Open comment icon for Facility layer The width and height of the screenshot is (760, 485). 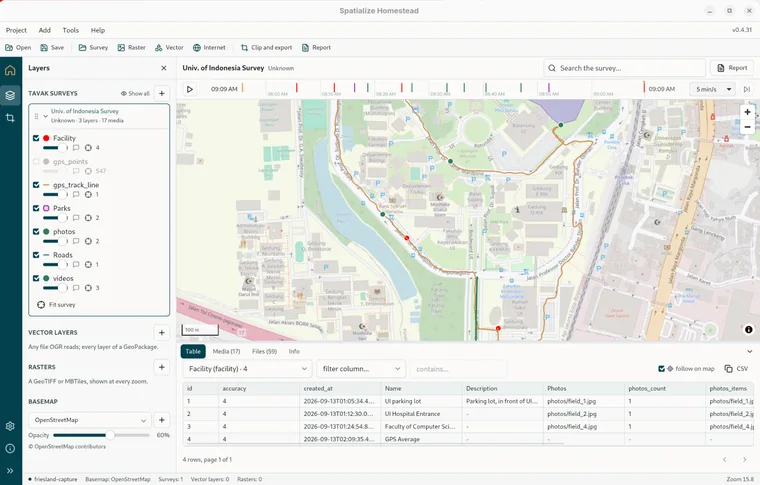tap(76, 148)
